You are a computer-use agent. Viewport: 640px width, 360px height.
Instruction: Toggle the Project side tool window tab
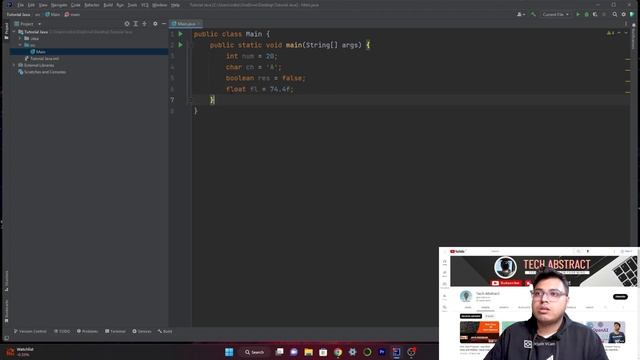point(6,31)
